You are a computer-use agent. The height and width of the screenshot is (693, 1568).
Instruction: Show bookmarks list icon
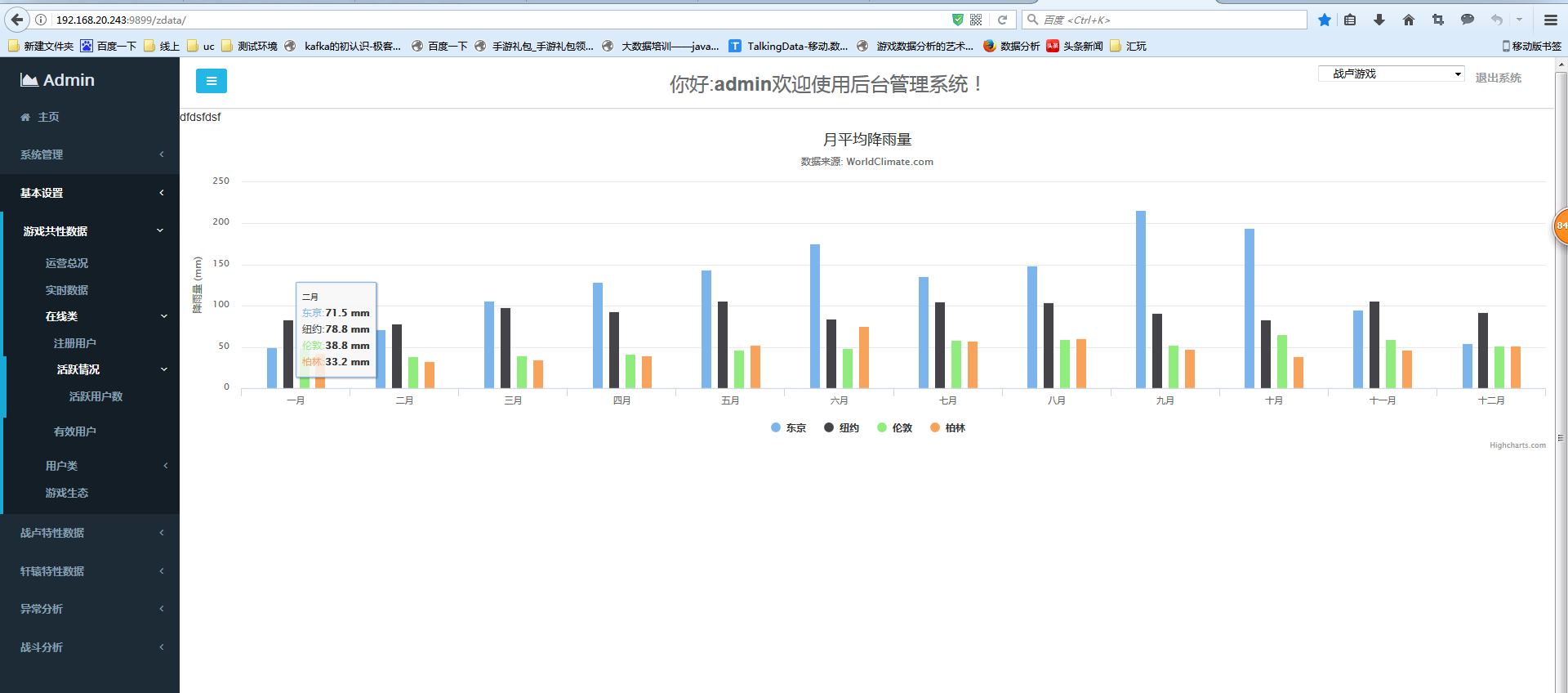pyautogui.click(x=1351, y=20)
